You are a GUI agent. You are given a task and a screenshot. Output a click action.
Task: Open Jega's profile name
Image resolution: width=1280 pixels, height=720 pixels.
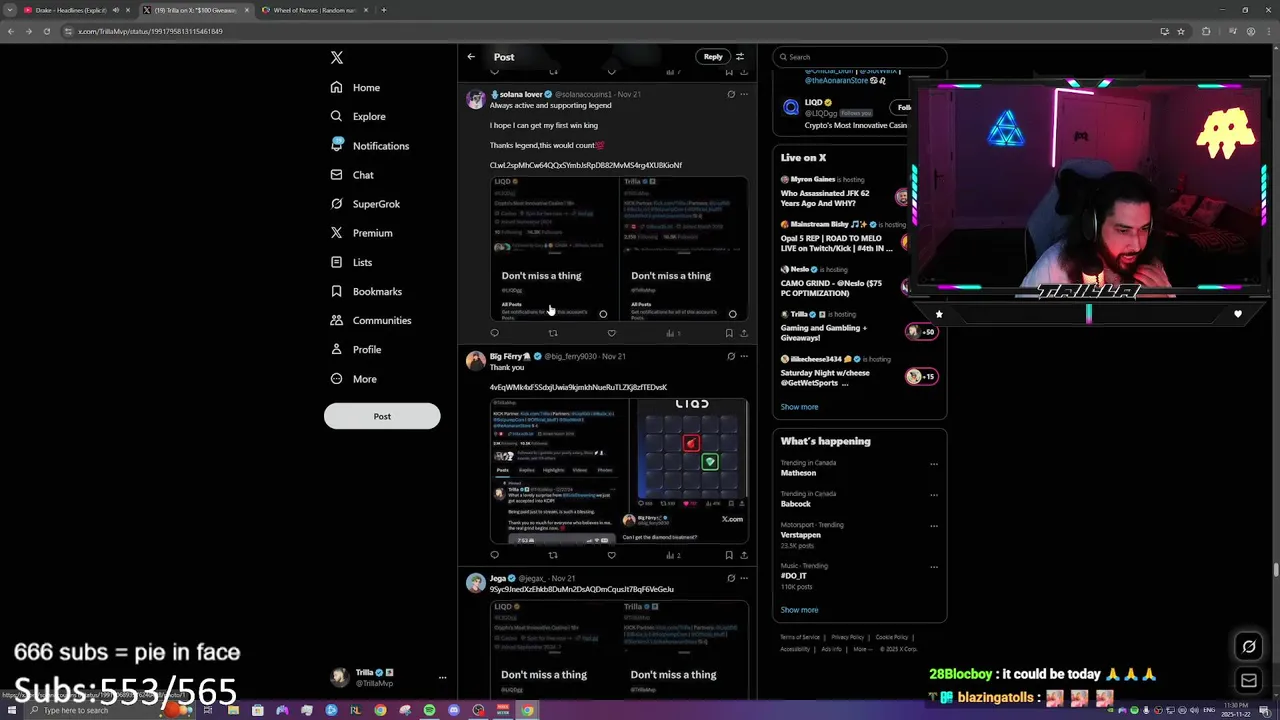click(497, 578)
